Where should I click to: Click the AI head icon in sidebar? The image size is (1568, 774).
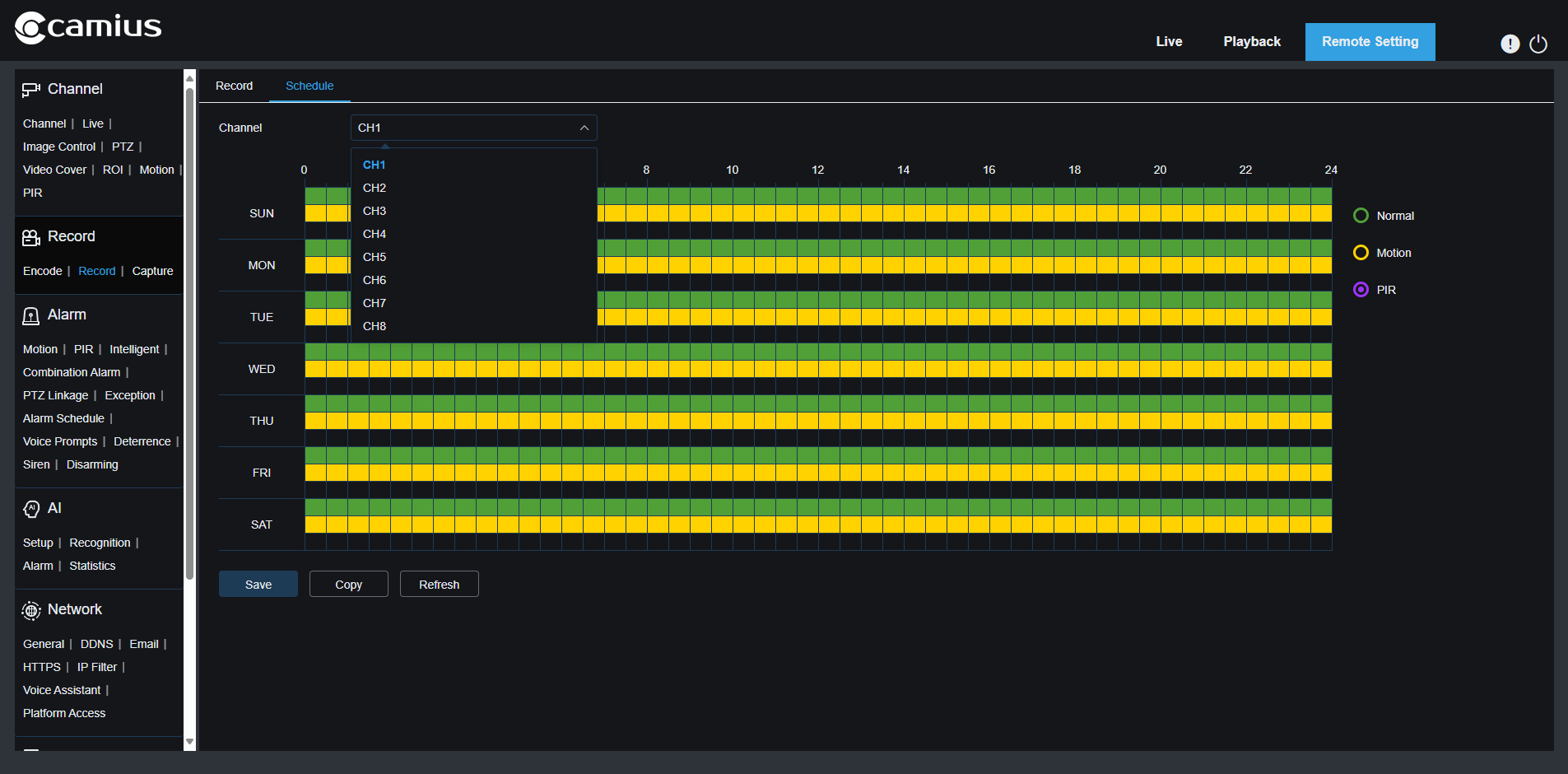coord(31,509)
